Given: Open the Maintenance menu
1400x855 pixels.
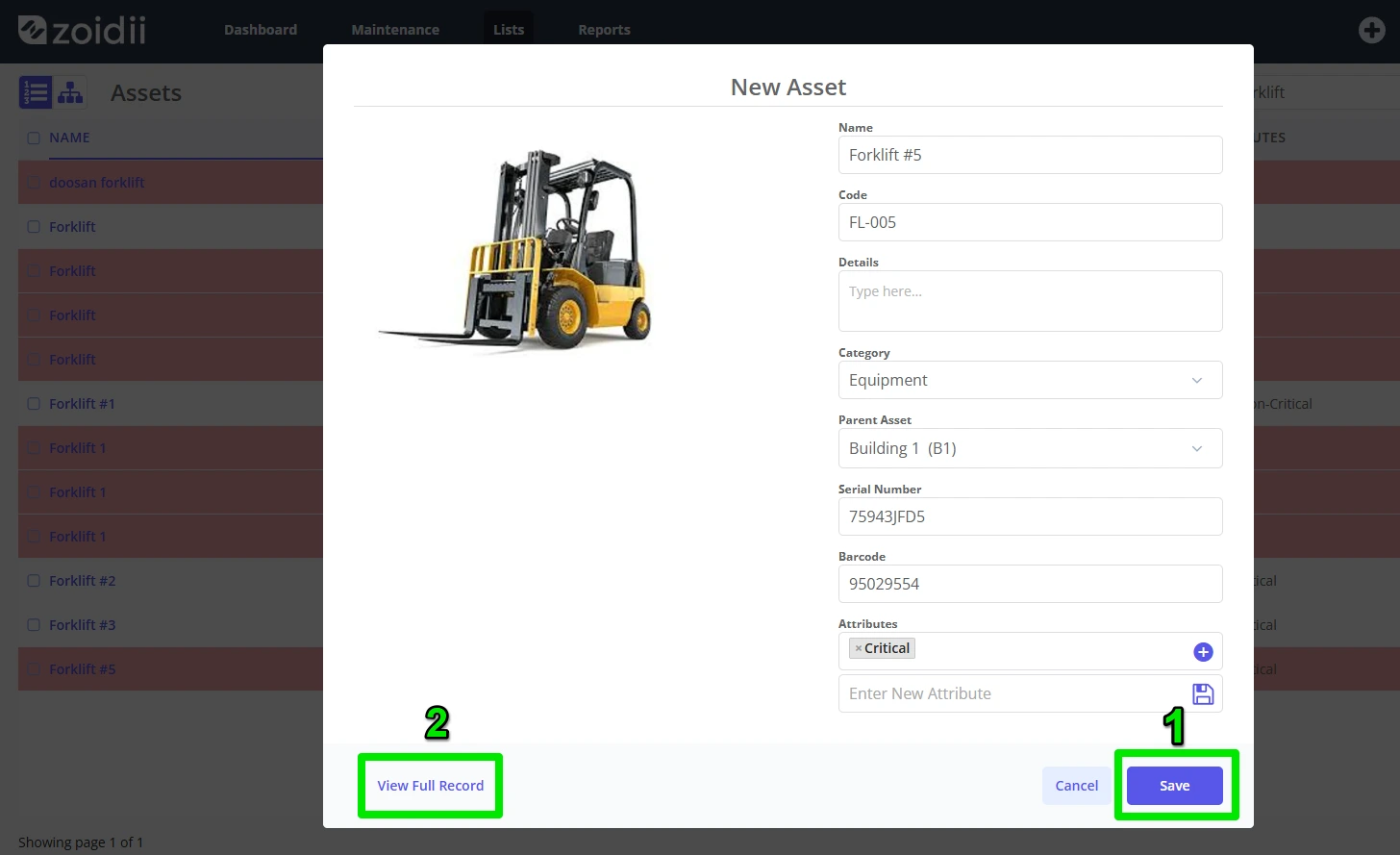Looking at the screenshot, I should [x=395, y=30].
